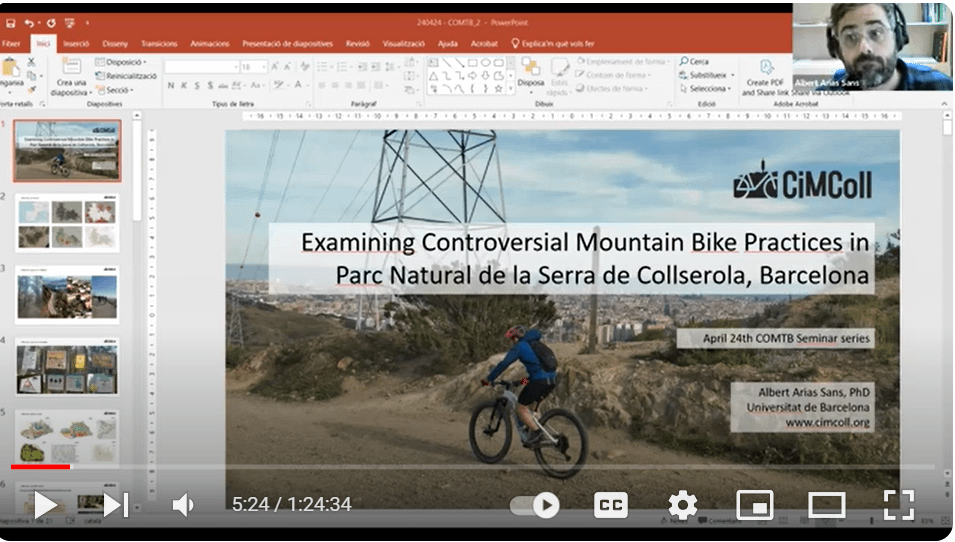
Task: Open the Substitueix dropdown arrow
Action: click(733, 76)
